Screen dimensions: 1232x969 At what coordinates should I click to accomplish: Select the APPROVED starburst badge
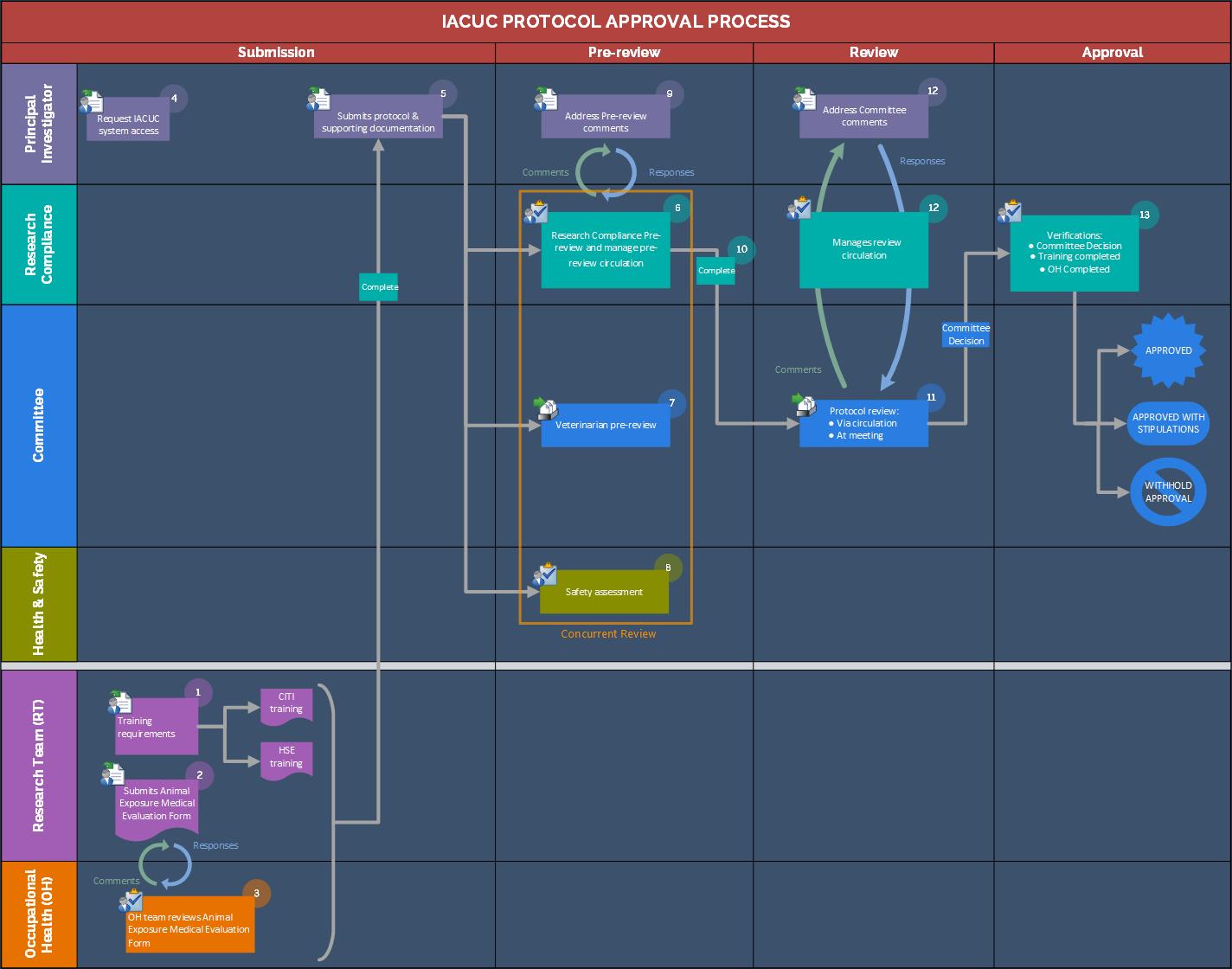(1168, 350)
